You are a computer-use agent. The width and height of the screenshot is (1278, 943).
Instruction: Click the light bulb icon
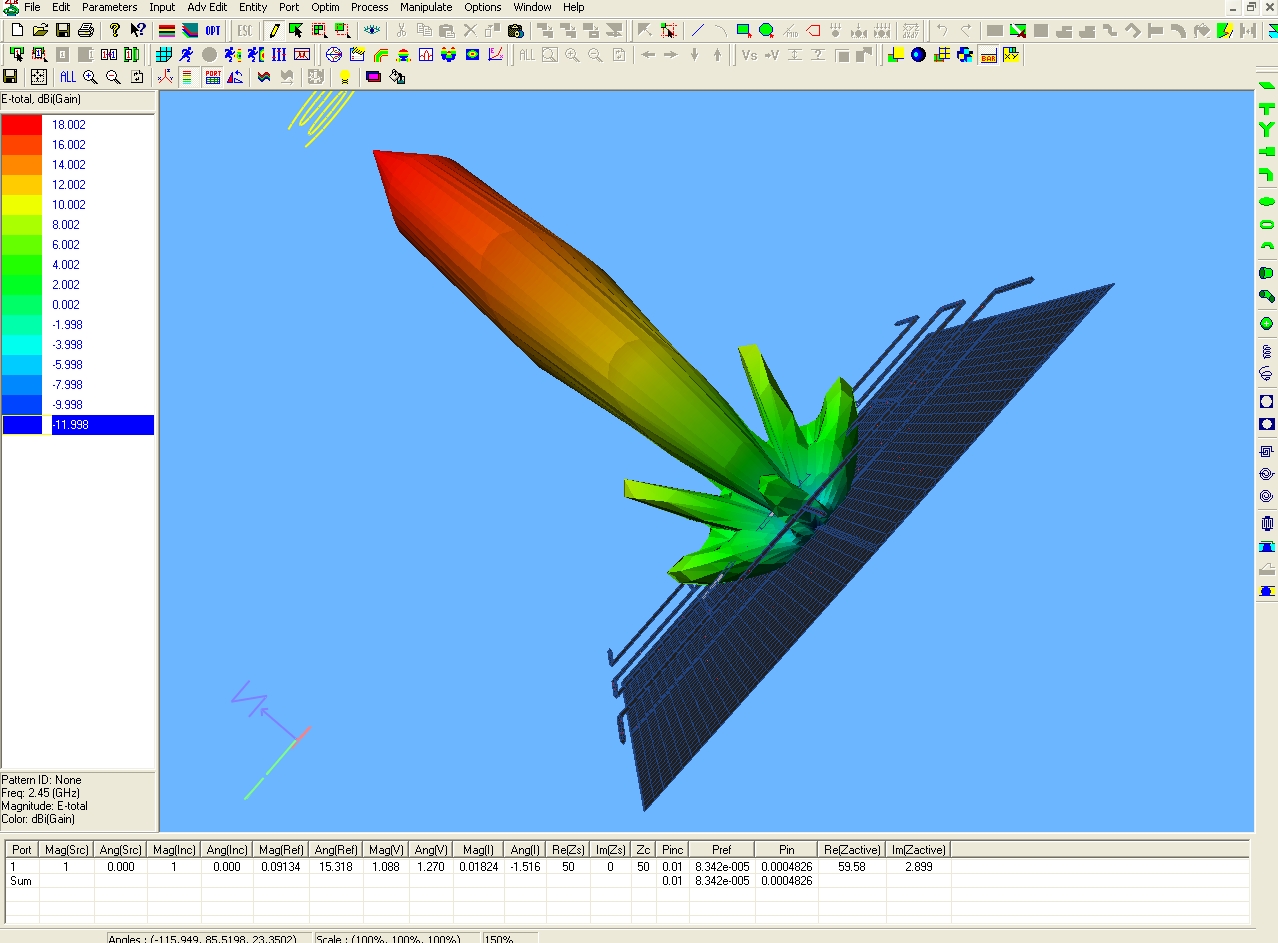click(x=345, y=77)
